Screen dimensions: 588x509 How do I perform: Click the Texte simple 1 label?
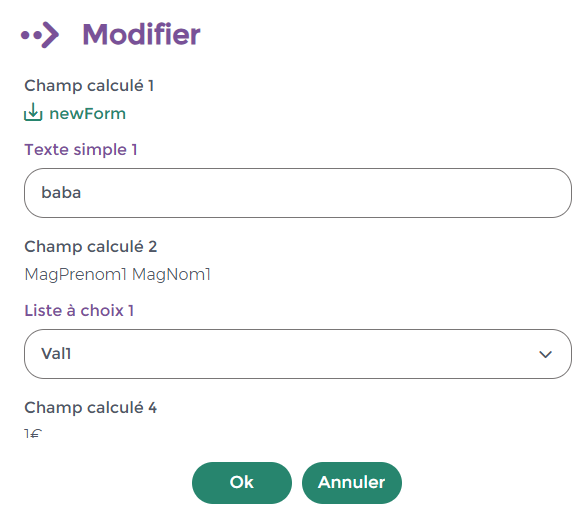pos(81,149)
